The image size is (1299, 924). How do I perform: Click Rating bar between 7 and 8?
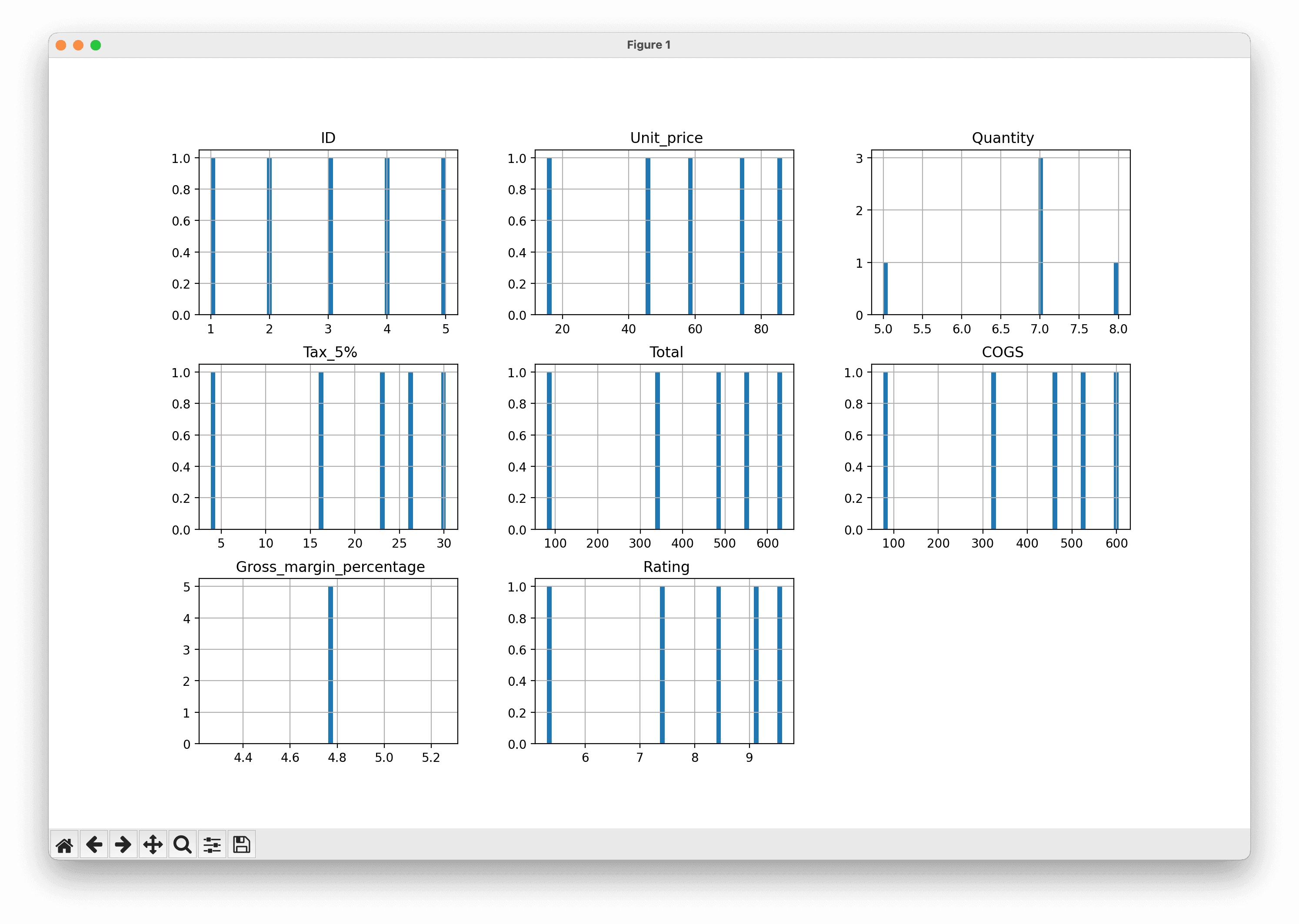click(x=662, y=665)
